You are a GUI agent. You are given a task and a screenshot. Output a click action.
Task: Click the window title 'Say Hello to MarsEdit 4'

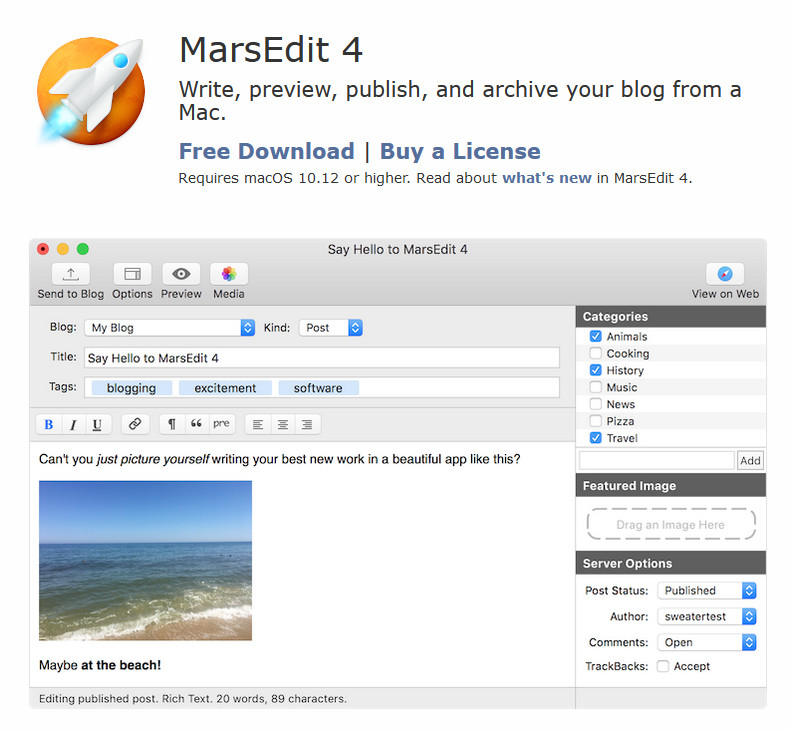(398, 249)
